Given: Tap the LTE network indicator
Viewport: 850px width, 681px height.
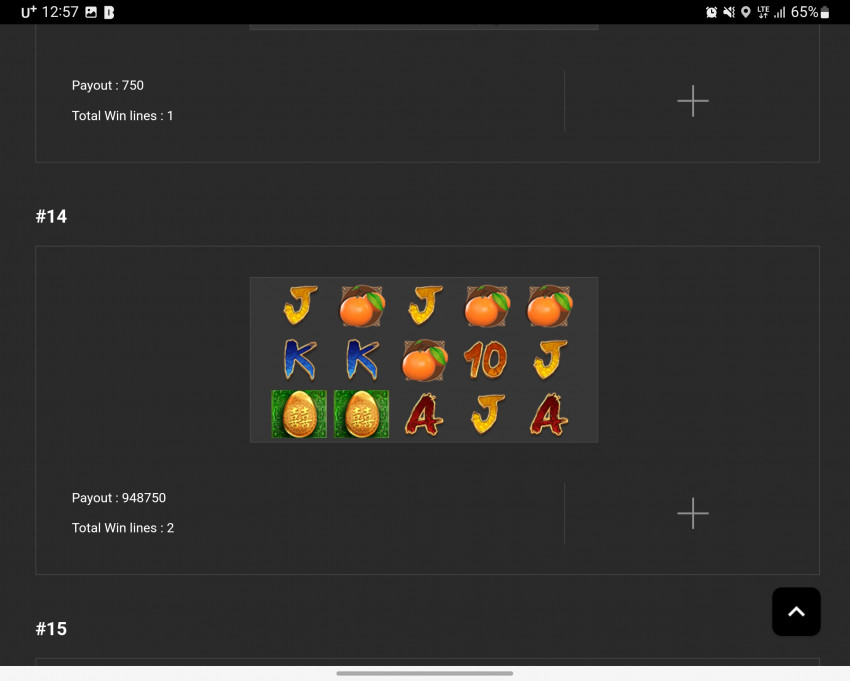Looking at the screenshot, I should pos(763,12).
